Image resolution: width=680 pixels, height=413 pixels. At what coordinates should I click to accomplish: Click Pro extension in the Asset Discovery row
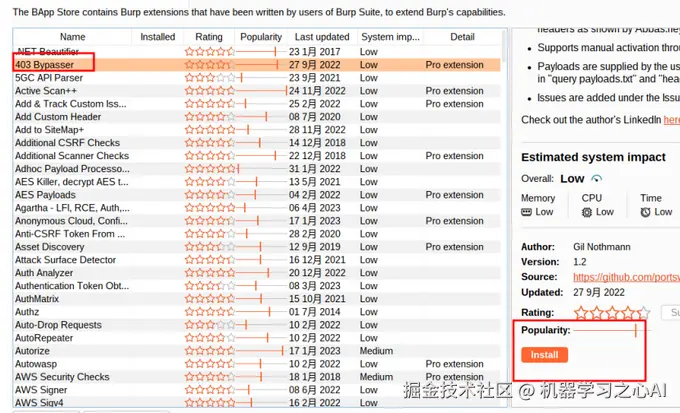pyautogui.click(x=454, y=246)
